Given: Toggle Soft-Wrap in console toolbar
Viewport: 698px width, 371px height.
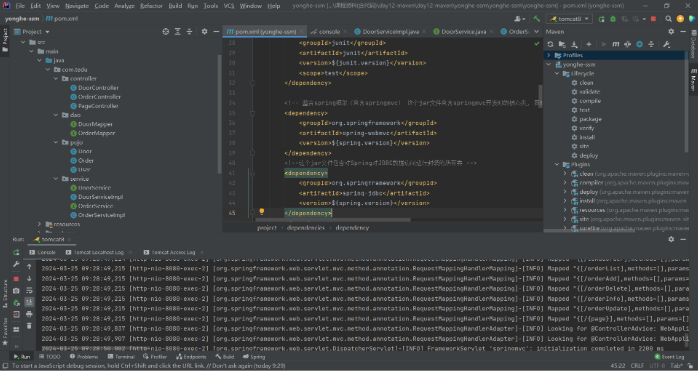Looking at the screenshot, I should pyautogui.click(x=29, y=290).
